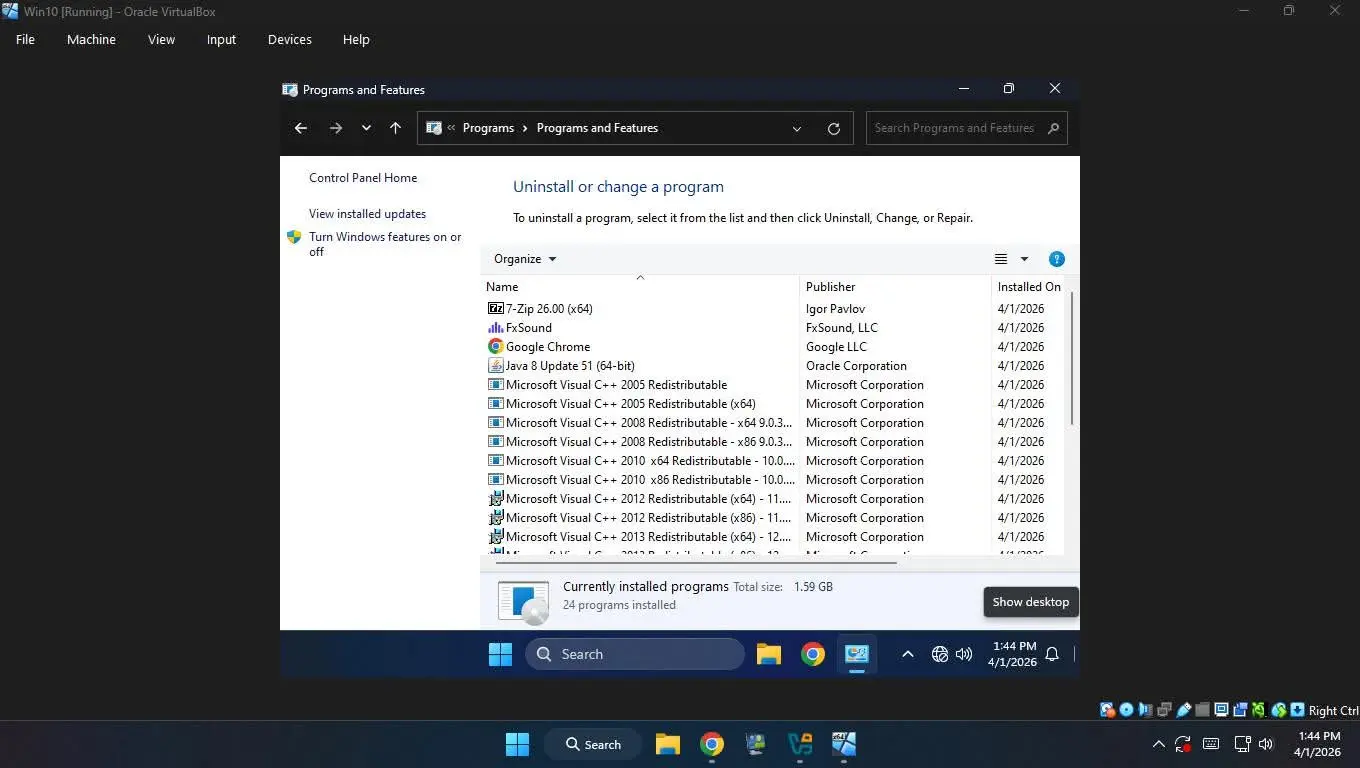Image resolution: width=1360 pixels, height=768 pixels.
Task: Click the Forward navigation arrow
Action: [336, 128]
